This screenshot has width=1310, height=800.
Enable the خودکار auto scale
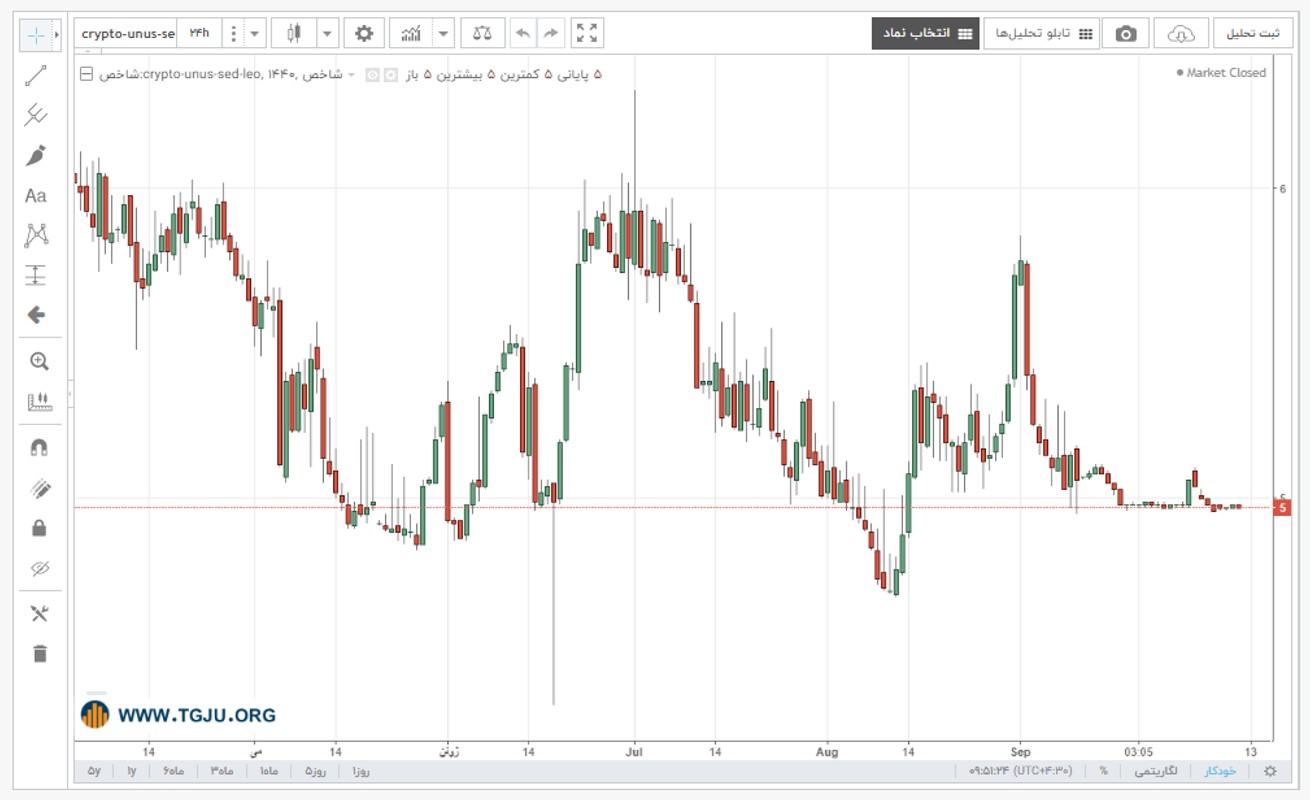1220,771
